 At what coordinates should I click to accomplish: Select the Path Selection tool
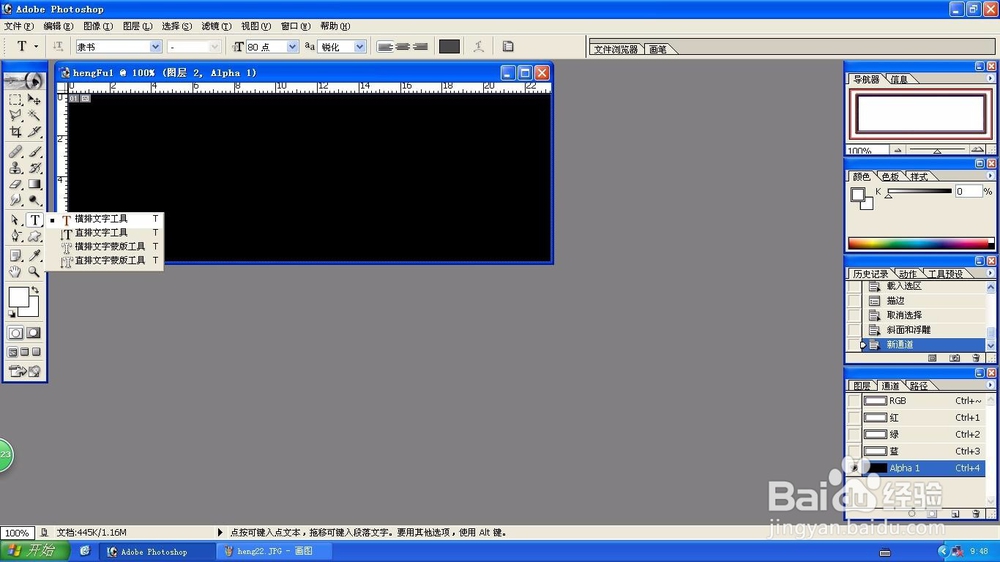click(15, 220)
